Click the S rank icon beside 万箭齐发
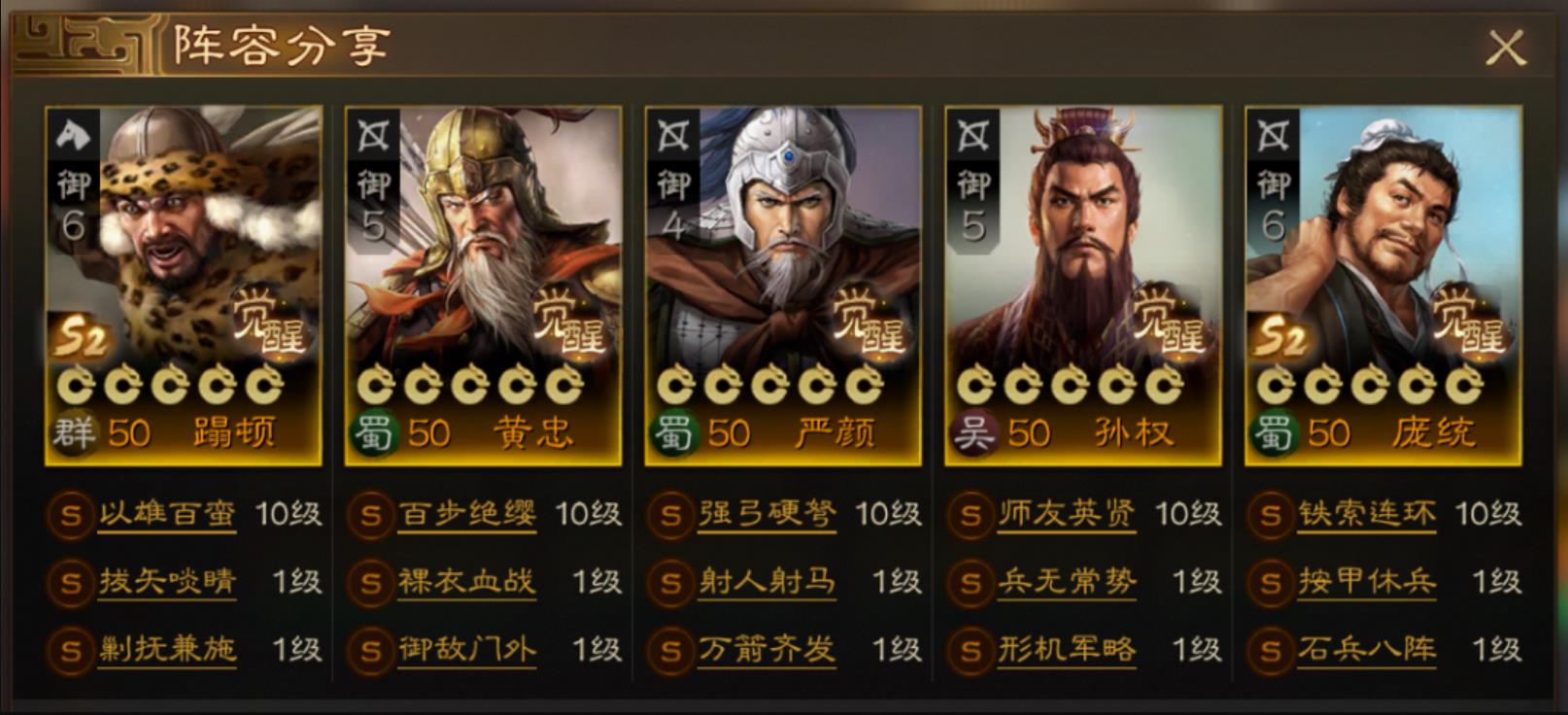Image resolution: width=1568 pixels, height=715 pixels. 670,650
